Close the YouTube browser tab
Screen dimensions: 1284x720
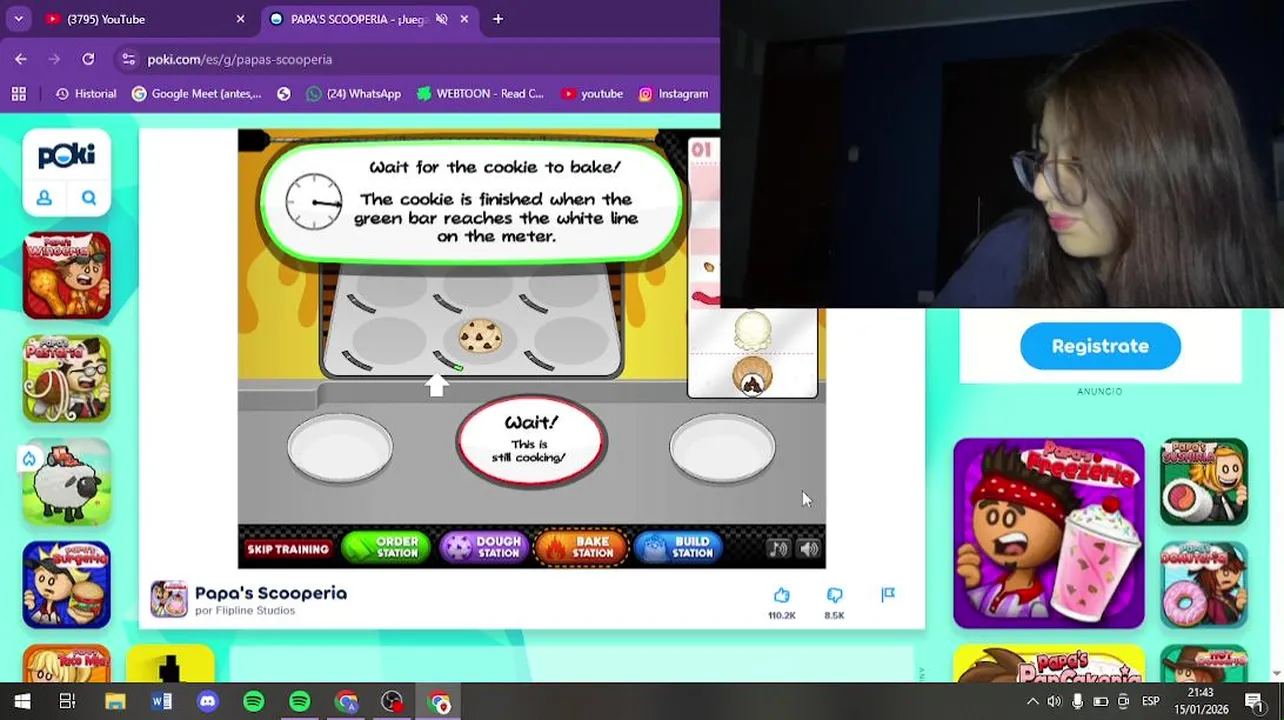click(240, 19)
